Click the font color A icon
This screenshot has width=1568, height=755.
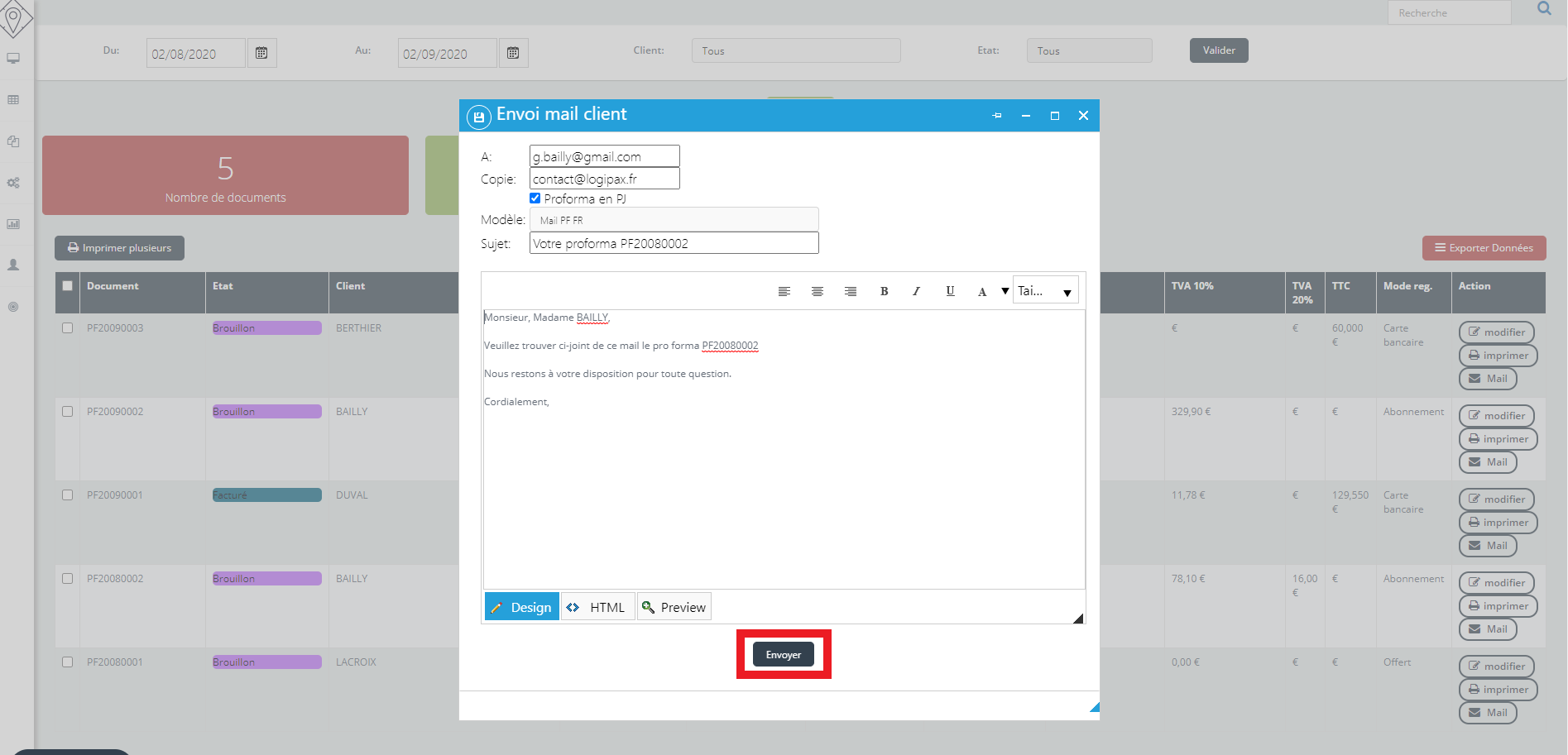pos(982,291)
